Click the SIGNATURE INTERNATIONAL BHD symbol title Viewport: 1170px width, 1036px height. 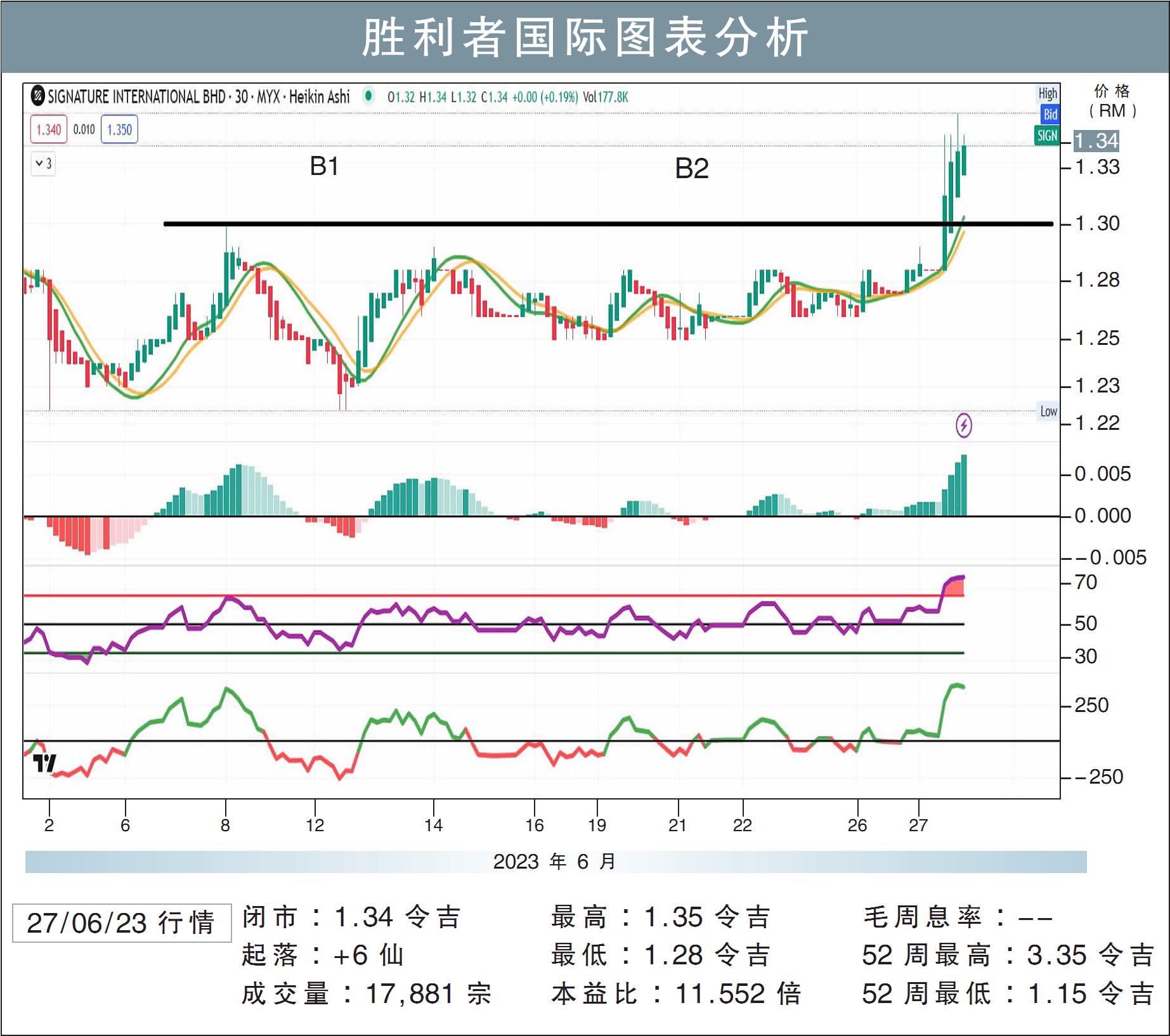(137, 96)
